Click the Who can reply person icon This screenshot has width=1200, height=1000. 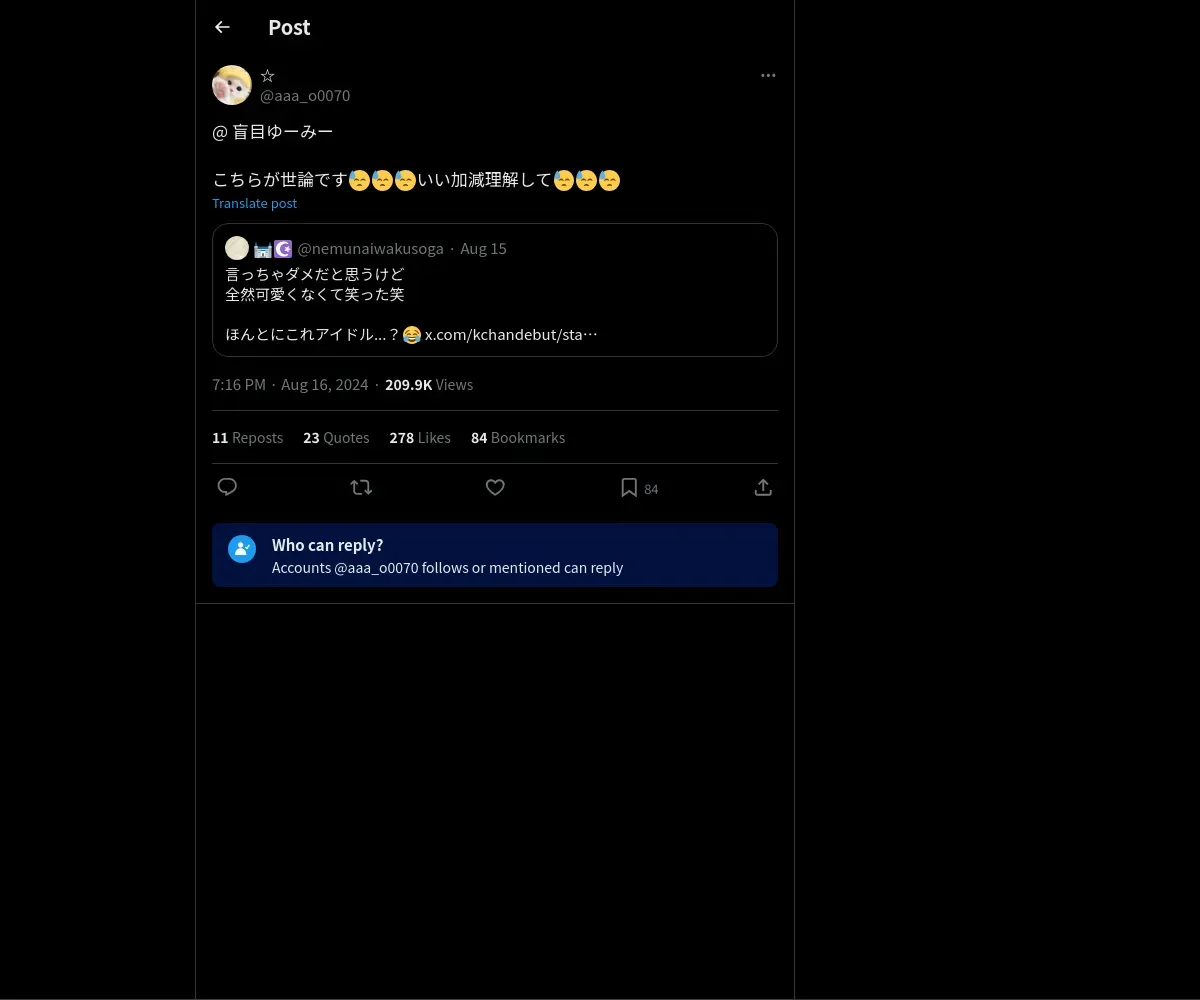[x=242, y=549]
